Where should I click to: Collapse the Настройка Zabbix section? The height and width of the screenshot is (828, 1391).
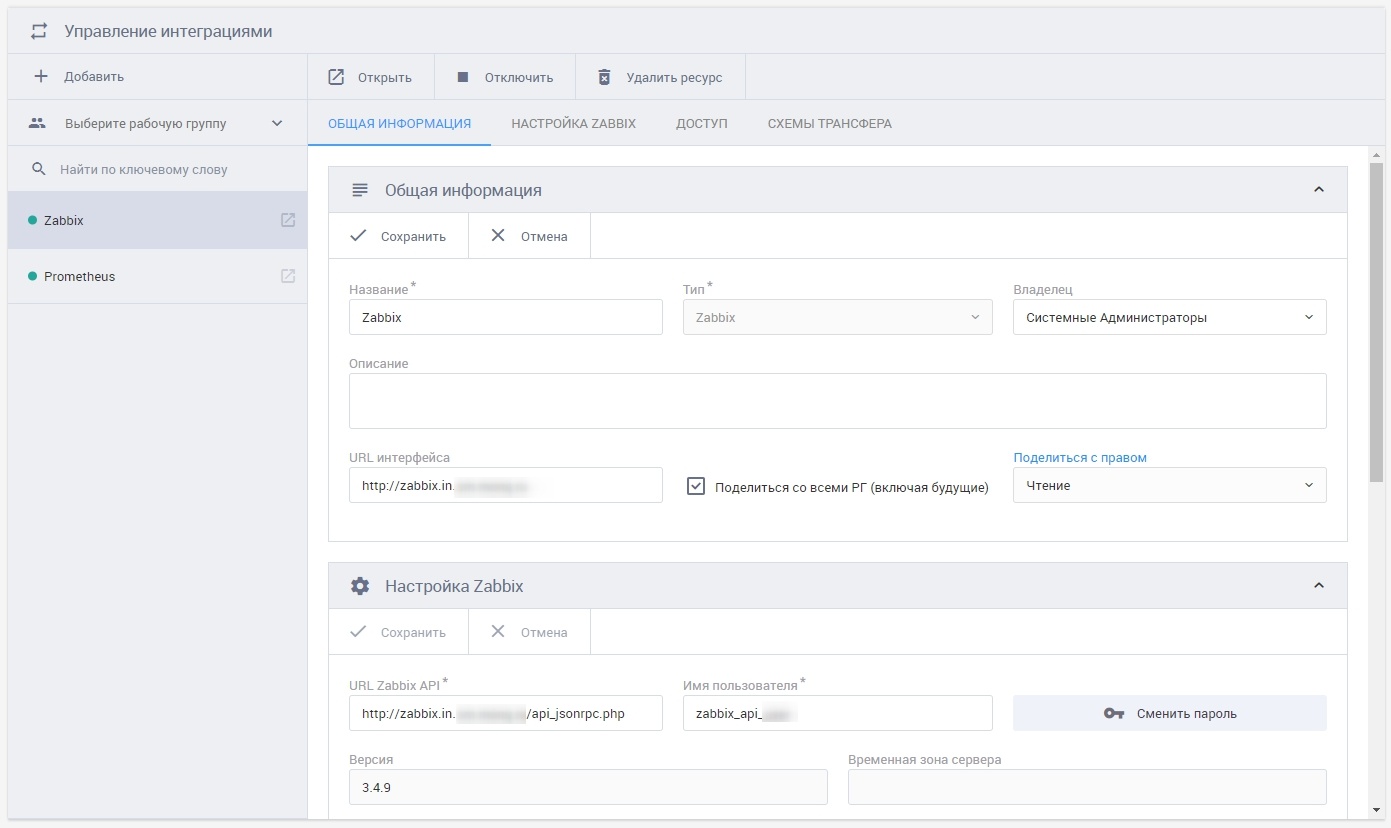click(x=1318, y=586)
